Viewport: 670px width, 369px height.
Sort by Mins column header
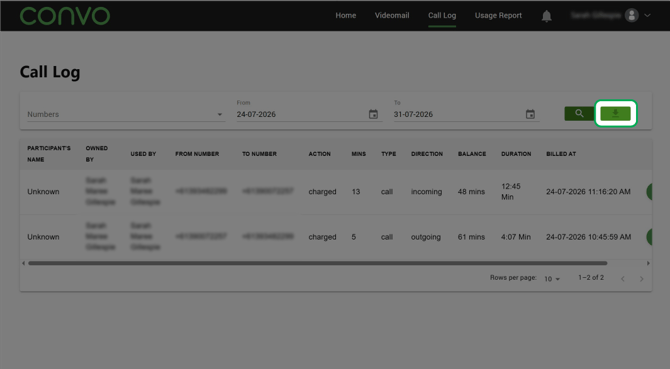point(359,154)
